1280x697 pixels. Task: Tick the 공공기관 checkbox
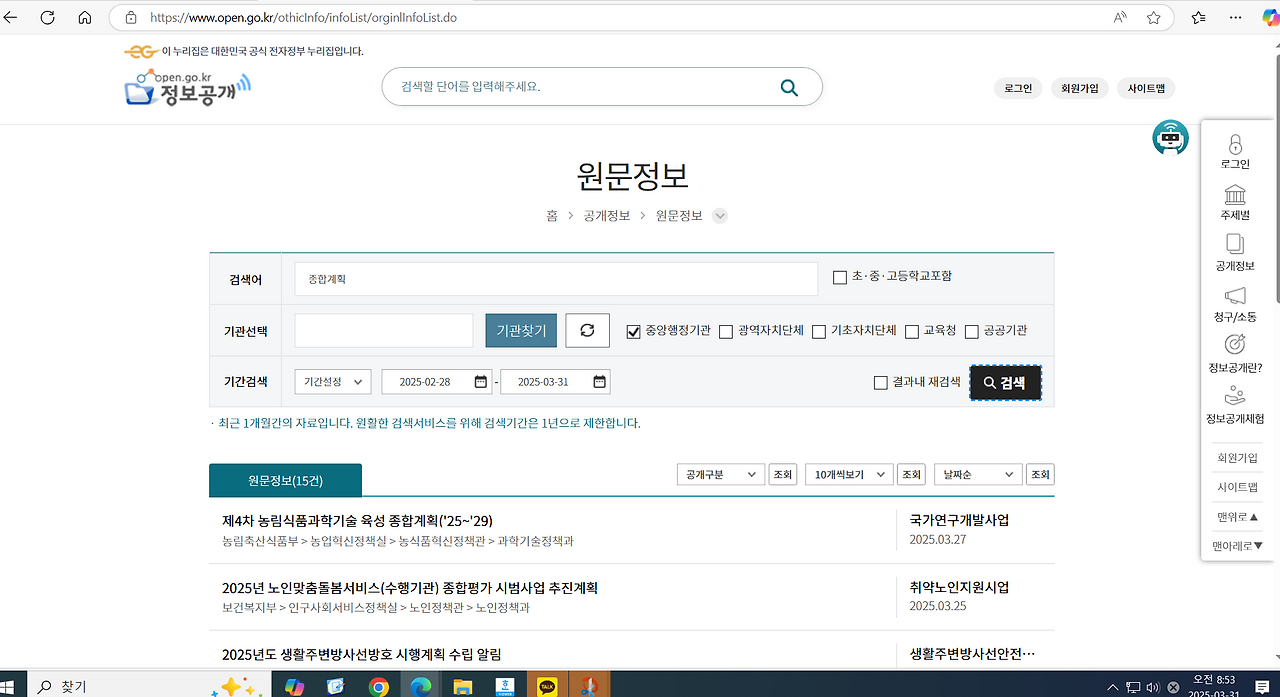[972, 331]
